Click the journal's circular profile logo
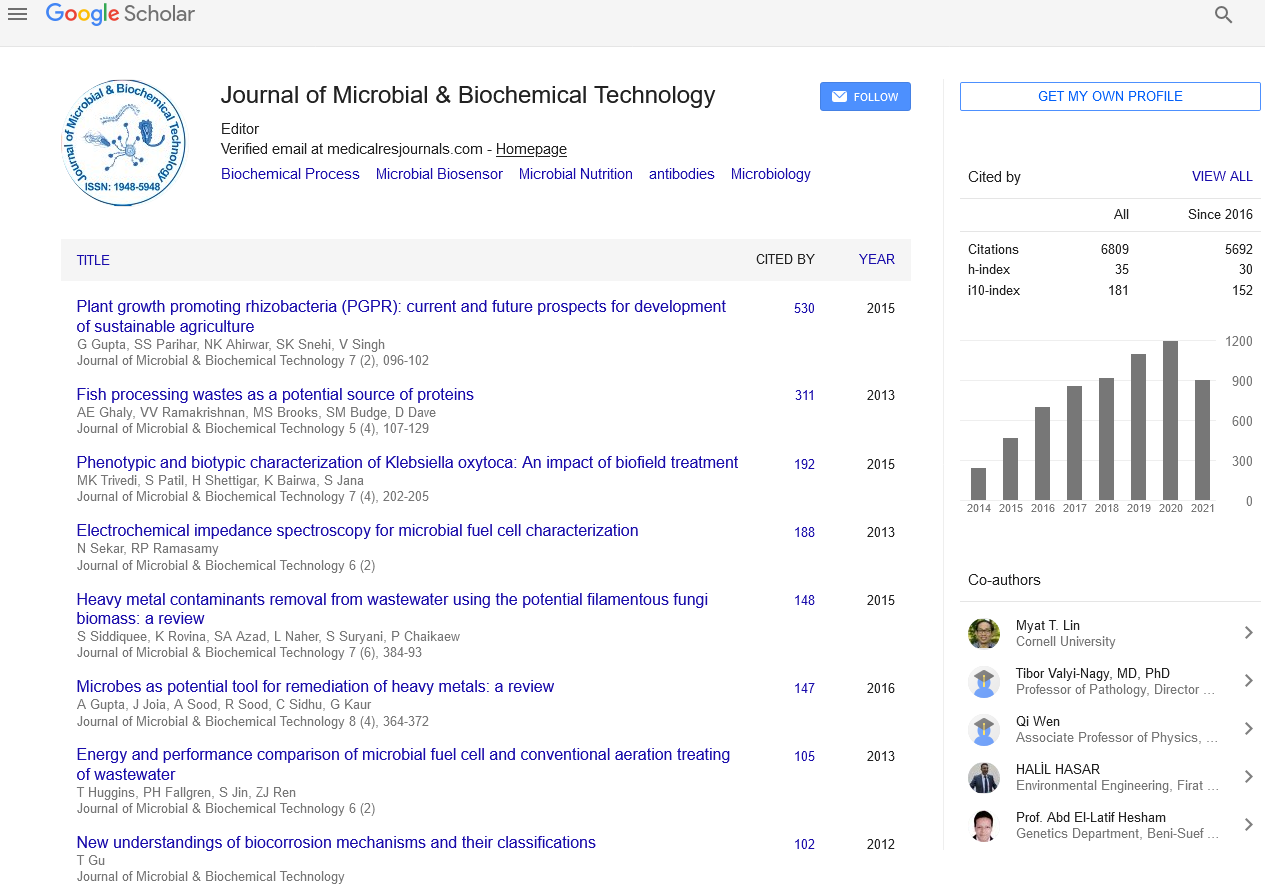The height and width of the screenshot is (894, 1265). point(123,143)
